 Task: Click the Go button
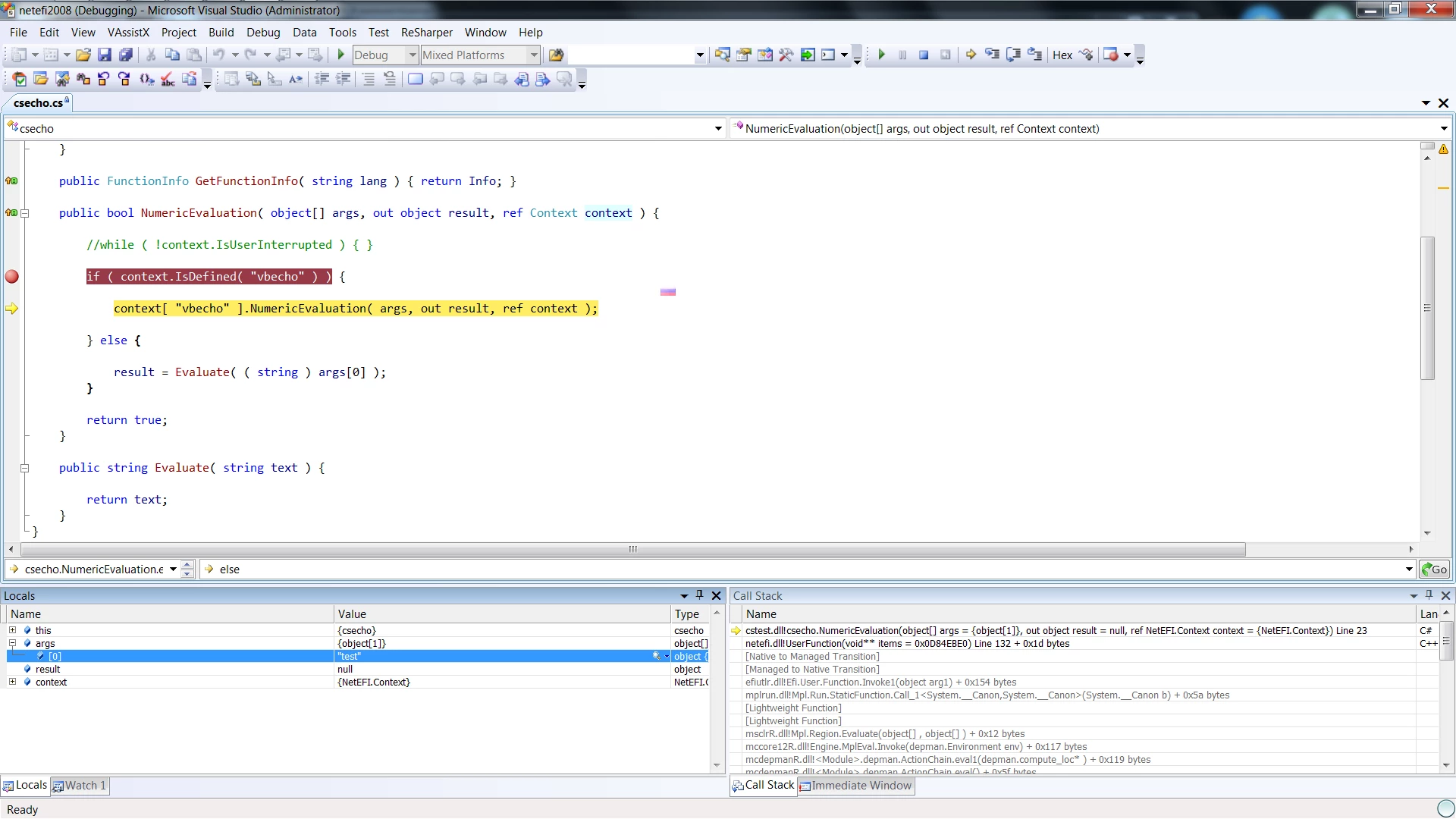[x=1434, y=570]
